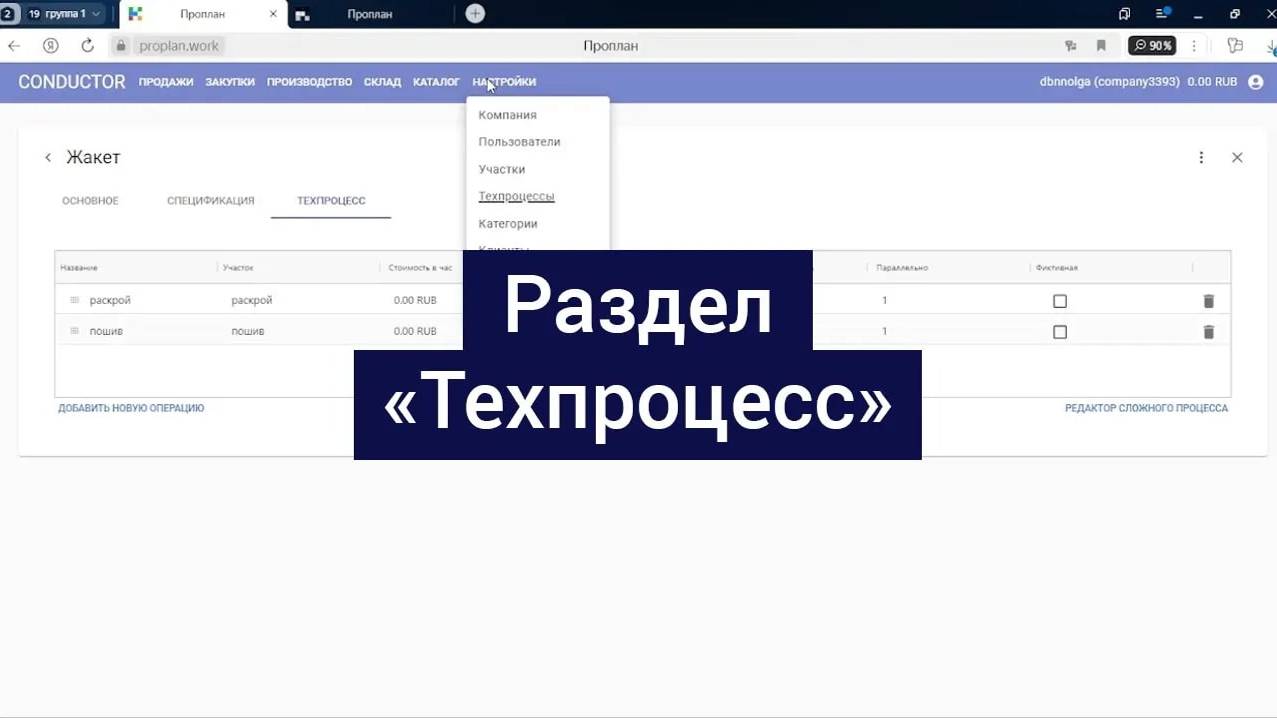
Task: Switch to СПЕЦИФИКАЦИЯ tab
Action: click(x=211, y=201)
